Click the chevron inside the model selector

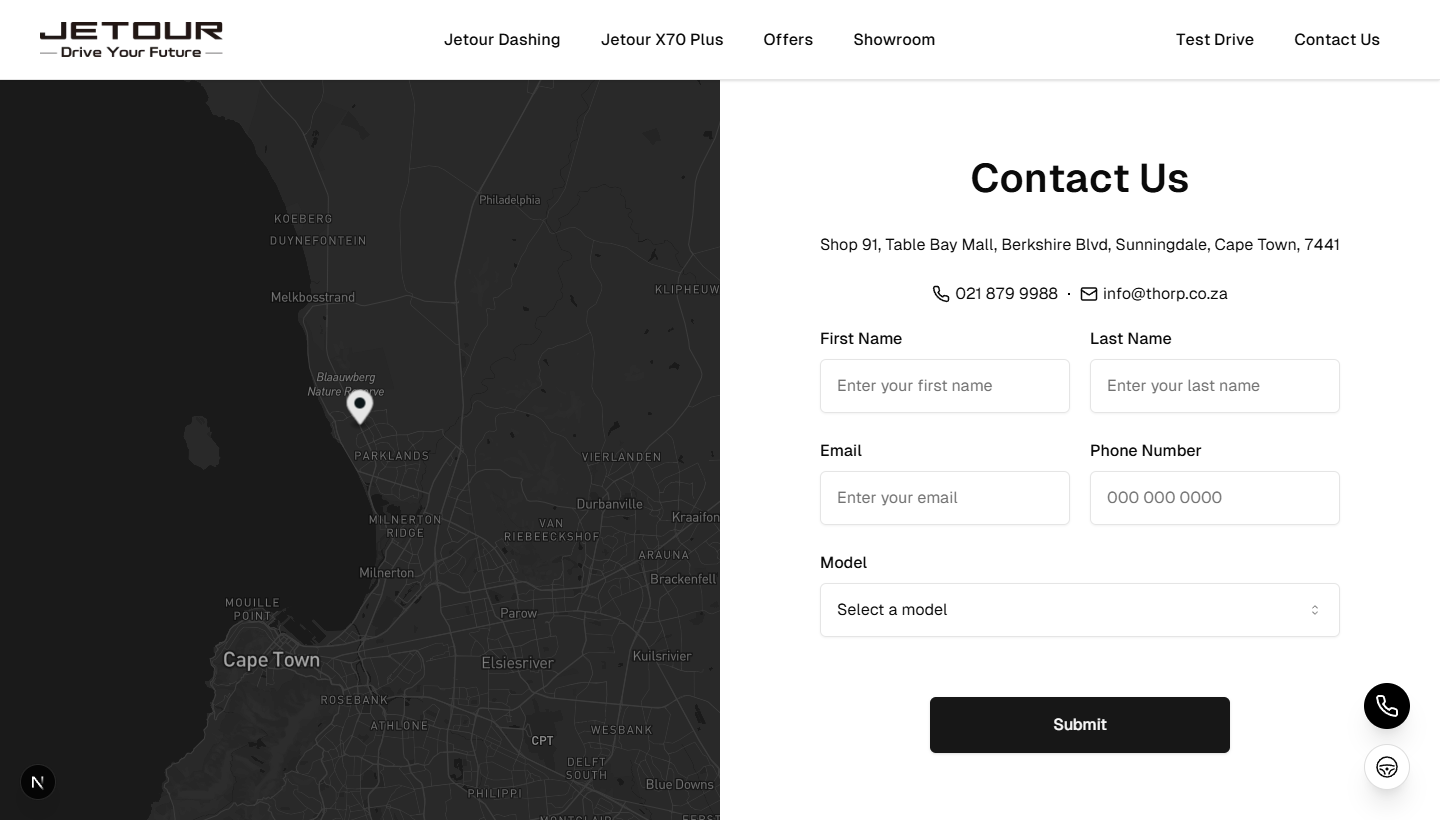pyautogui.click(x=1315, y=609)
